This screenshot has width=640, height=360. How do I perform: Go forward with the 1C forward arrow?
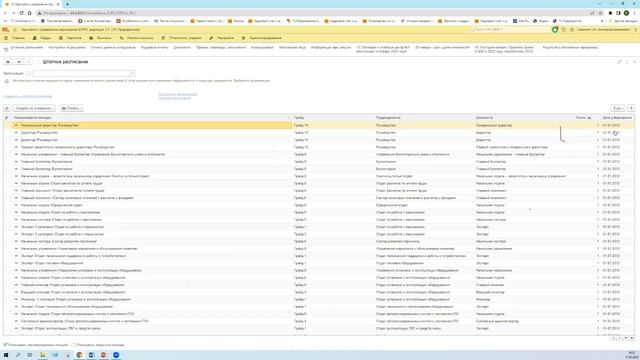(28, 62)
